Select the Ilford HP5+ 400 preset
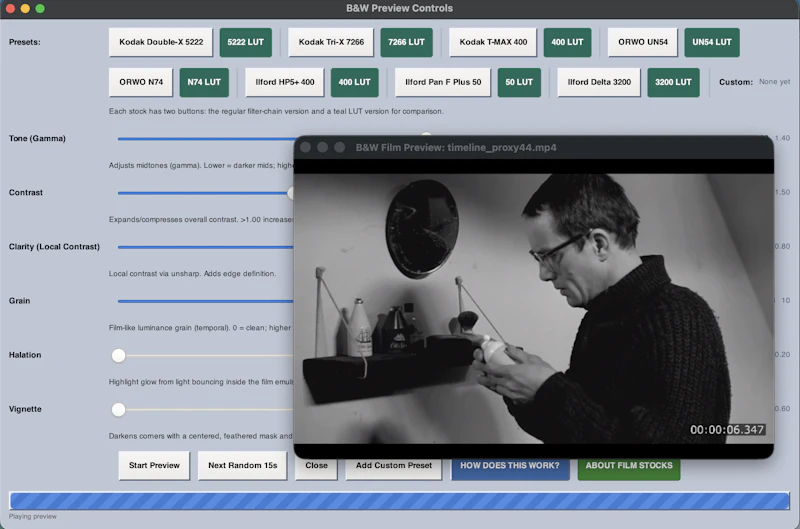This screenshot has height=529, width=800. tap(285, 82)
